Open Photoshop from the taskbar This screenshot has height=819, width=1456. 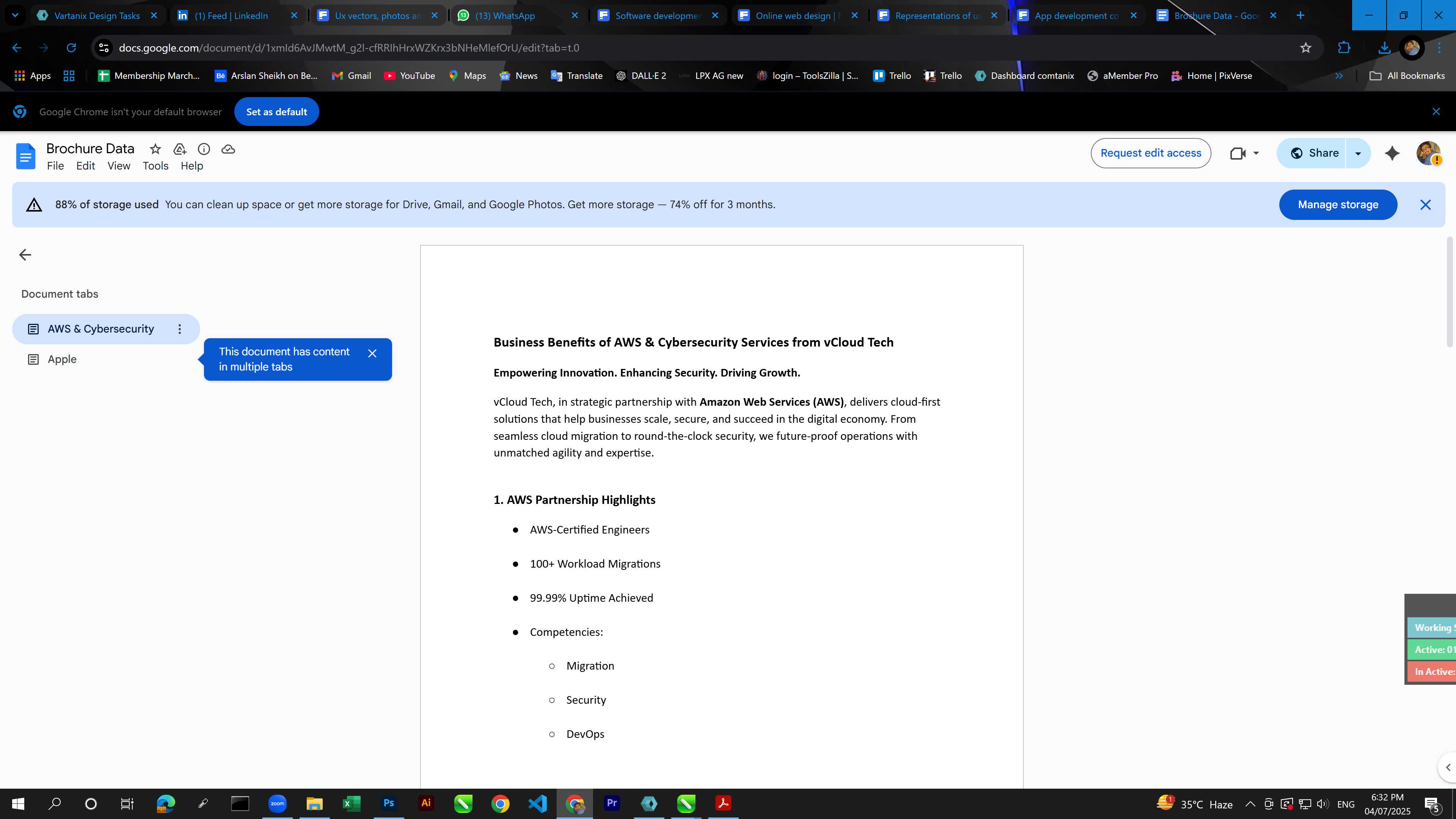(389, 804)
